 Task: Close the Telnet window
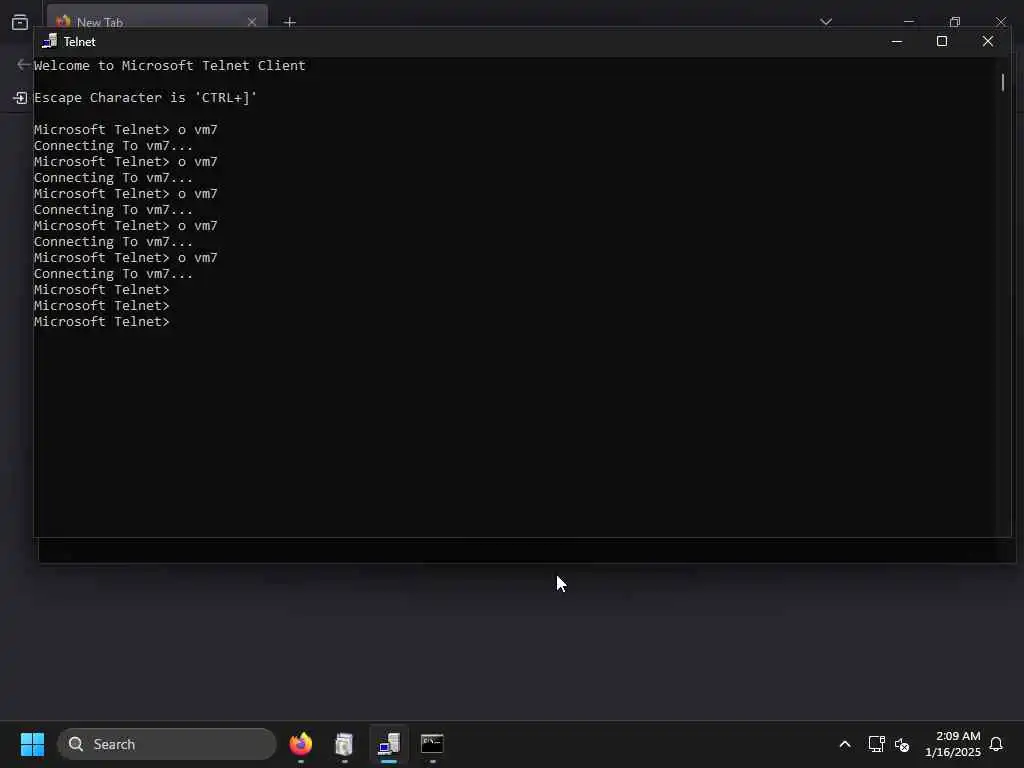point(987,42)
